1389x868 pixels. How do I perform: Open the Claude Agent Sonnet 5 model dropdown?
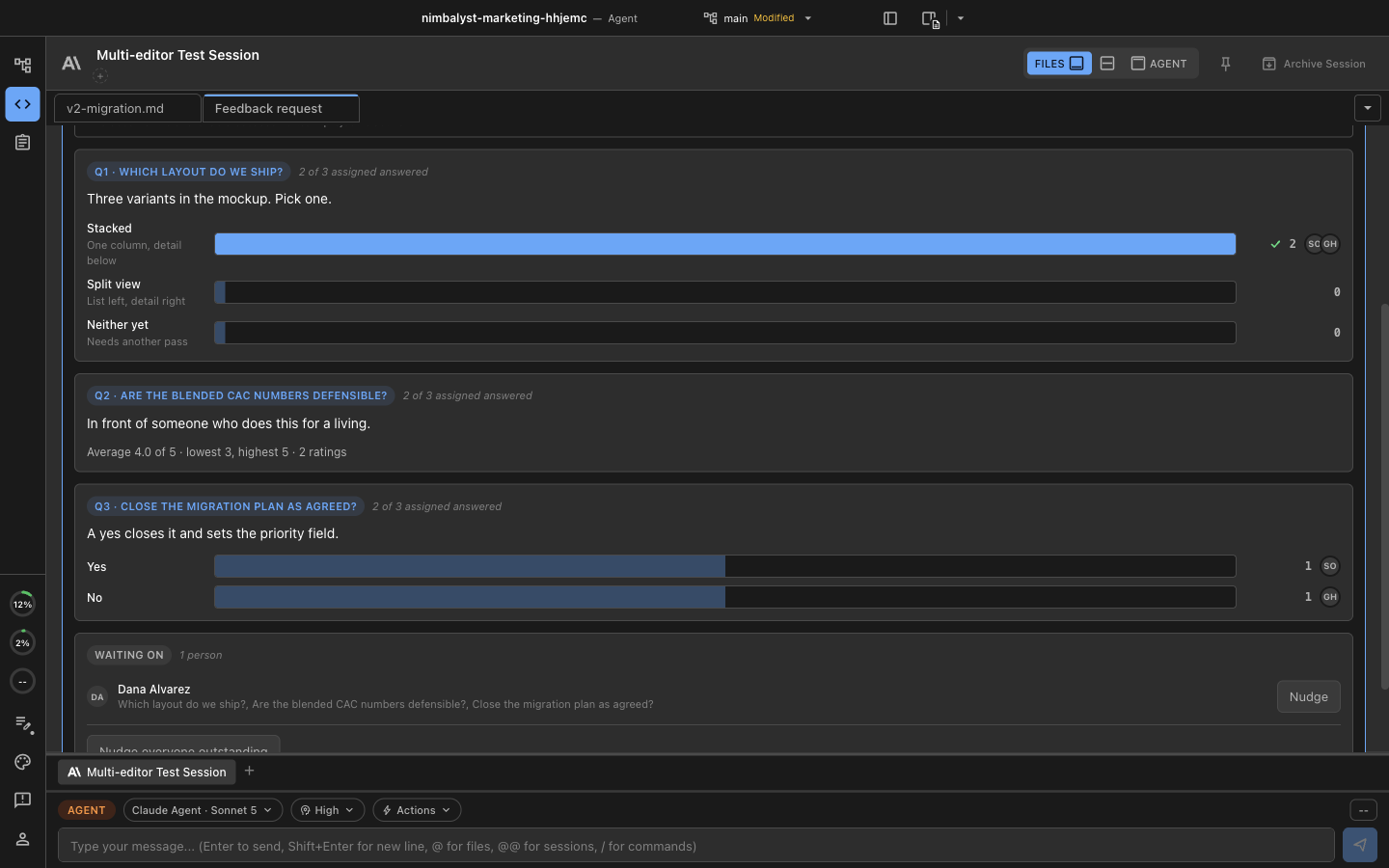pos(203,810)
